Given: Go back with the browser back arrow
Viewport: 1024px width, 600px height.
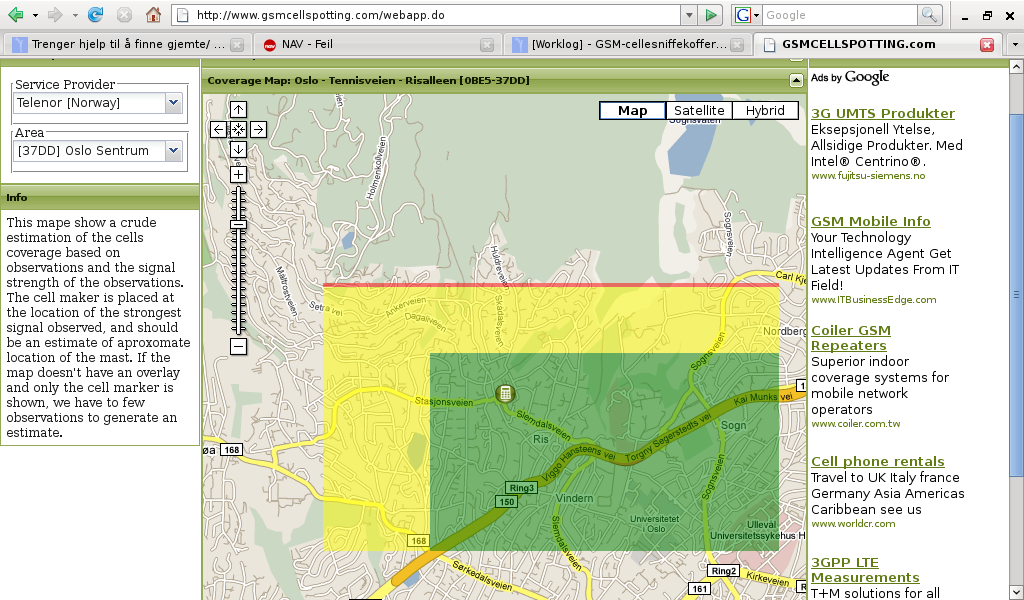Looking at the screenshot, I should tap(16, 14).
